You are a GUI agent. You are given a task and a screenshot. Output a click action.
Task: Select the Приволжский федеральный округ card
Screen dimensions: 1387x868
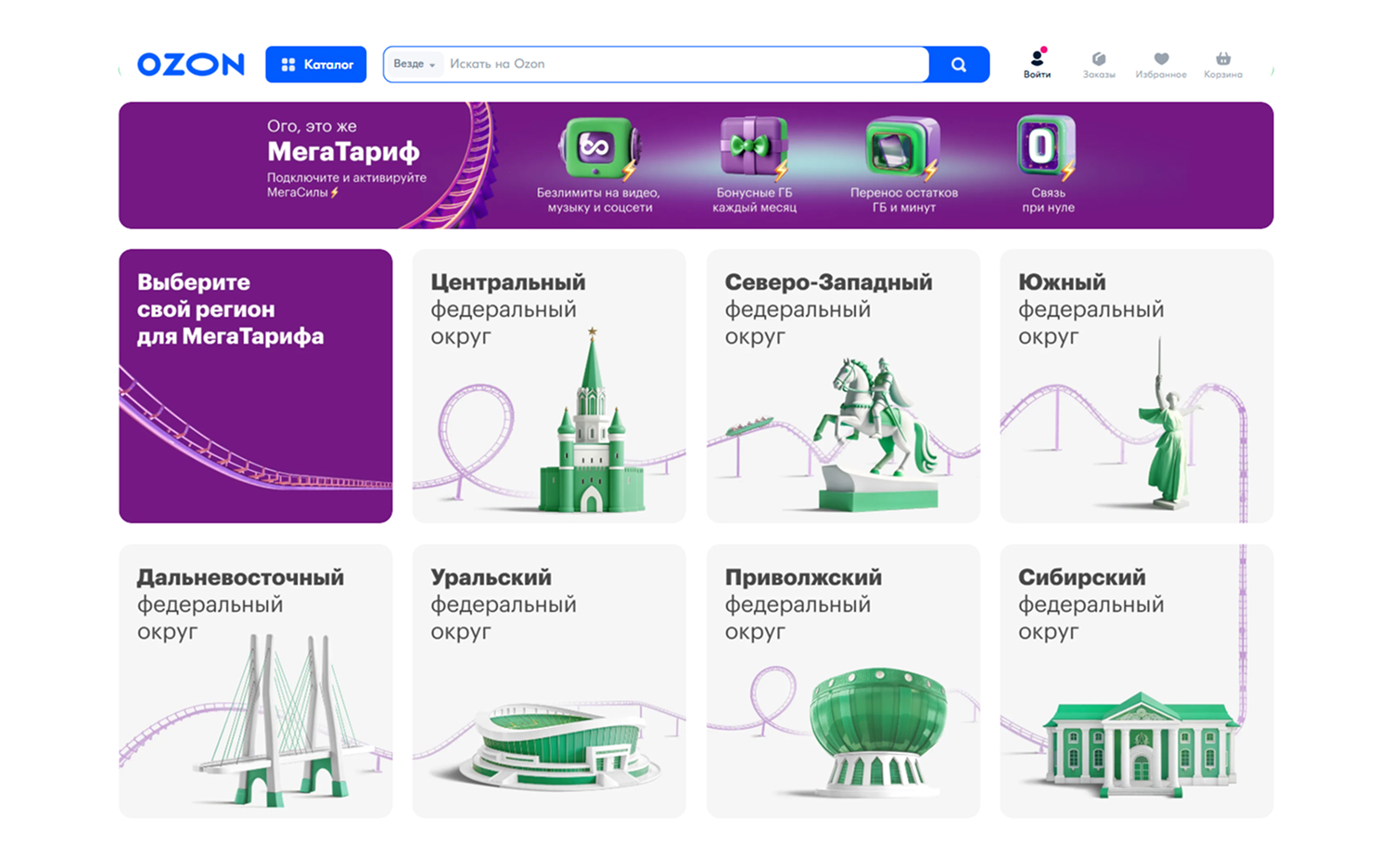pyautogui.click(x=843, y=681)
